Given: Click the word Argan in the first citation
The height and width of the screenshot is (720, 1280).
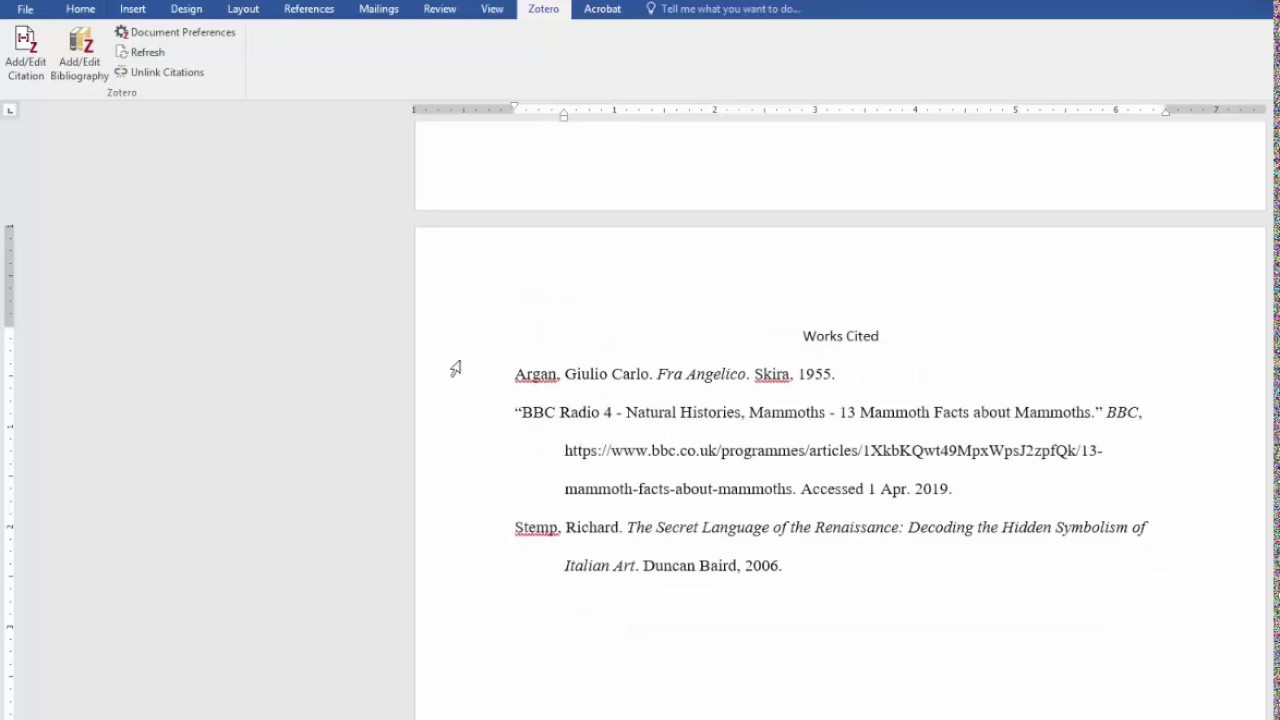Looking at the screenshot, I should [x=535, y=374].
